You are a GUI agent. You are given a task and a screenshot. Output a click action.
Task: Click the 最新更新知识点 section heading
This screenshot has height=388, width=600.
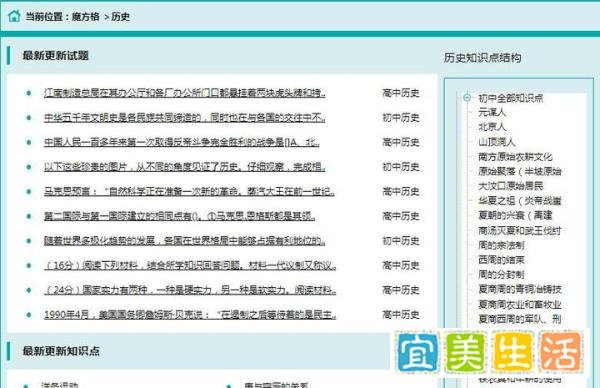61,351
